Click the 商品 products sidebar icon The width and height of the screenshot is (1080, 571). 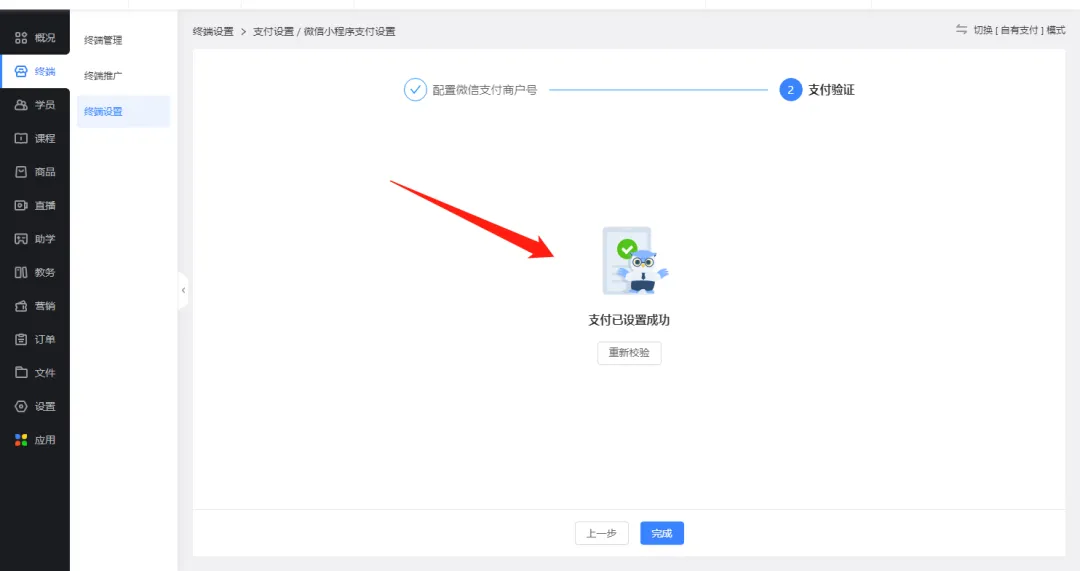[x=21, y=172]
